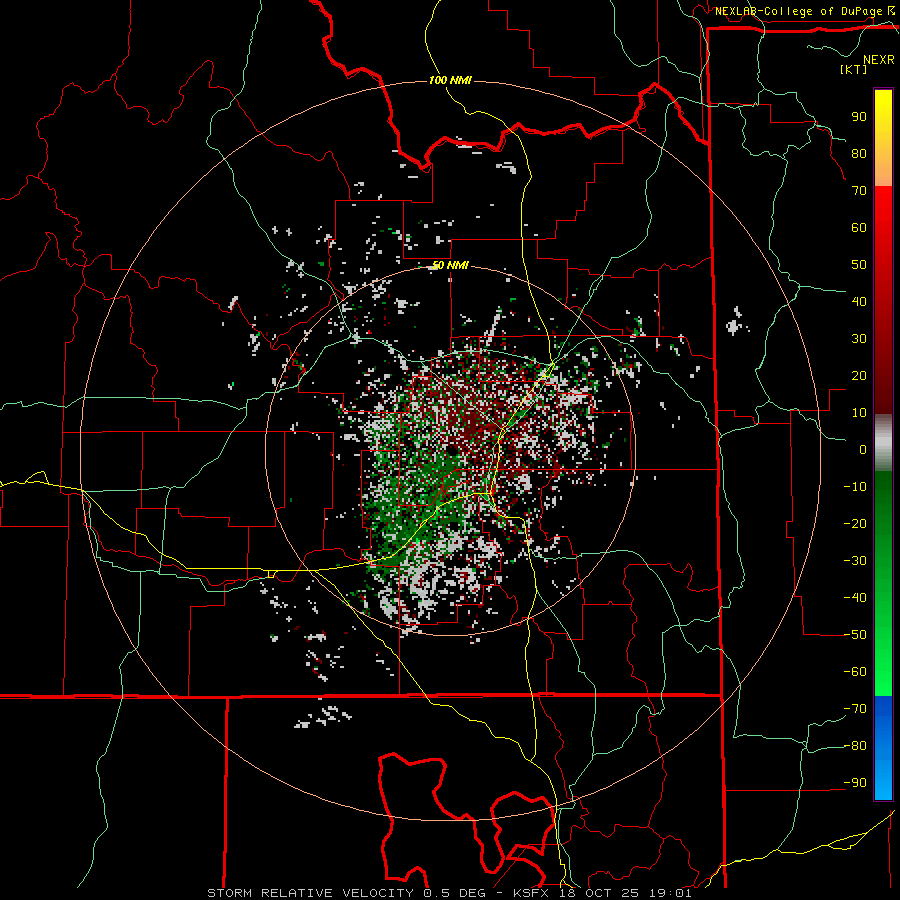Click the 0.5 DEG elevation angle text
The image size is (900, 900).
pyautogui.click(x=455, y=893)
